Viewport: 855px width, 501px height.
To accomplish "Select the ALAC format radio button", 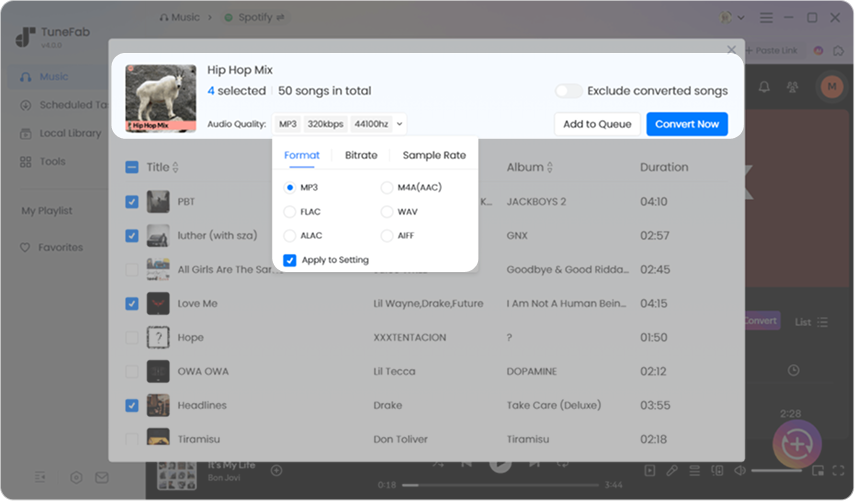I will tap(290, 236).
